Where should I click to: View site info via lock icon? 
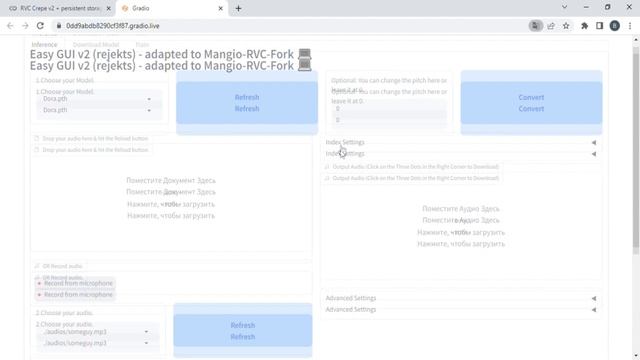(59, 26)
